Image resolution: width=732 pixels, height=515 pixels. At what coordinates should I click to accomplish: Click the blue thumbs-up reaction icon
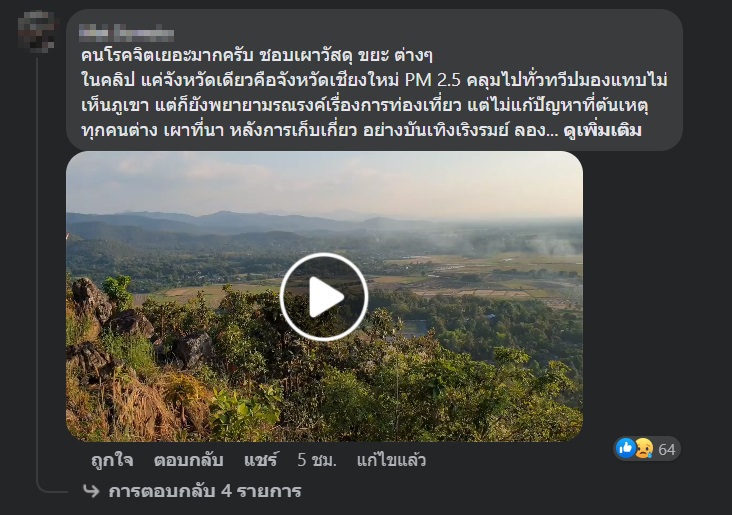[626, 449]
